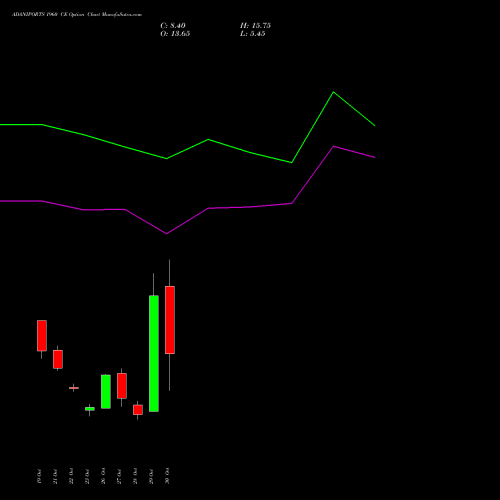Screen dimensions: 500x500
Task: Click the tall green candle above 29 Oct
Action: point(154,353)
